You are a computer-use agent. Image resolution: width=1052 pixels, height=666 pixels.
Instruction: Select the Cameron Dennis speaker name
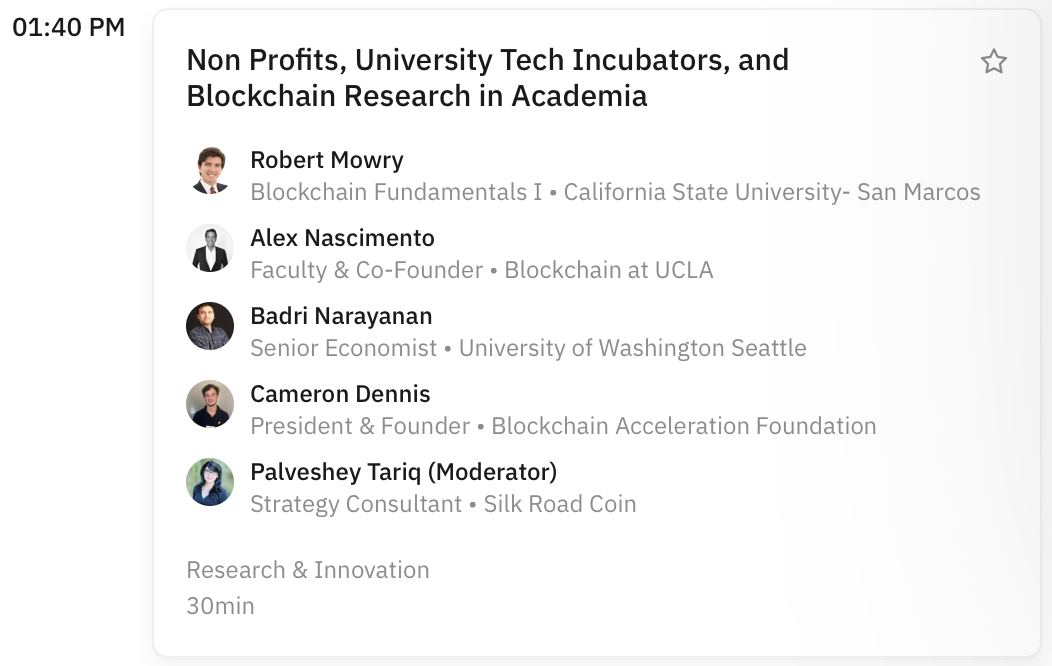pyautogui.click(x=340, y=394)
